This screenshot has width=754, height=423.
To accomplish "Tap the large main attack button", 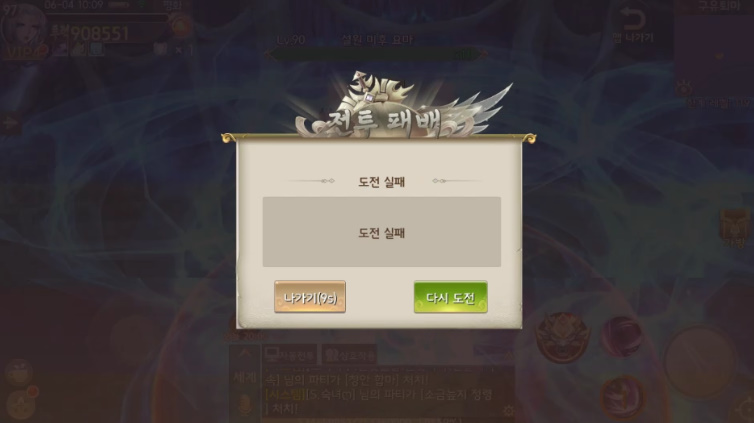I will (x=700, y=361).
